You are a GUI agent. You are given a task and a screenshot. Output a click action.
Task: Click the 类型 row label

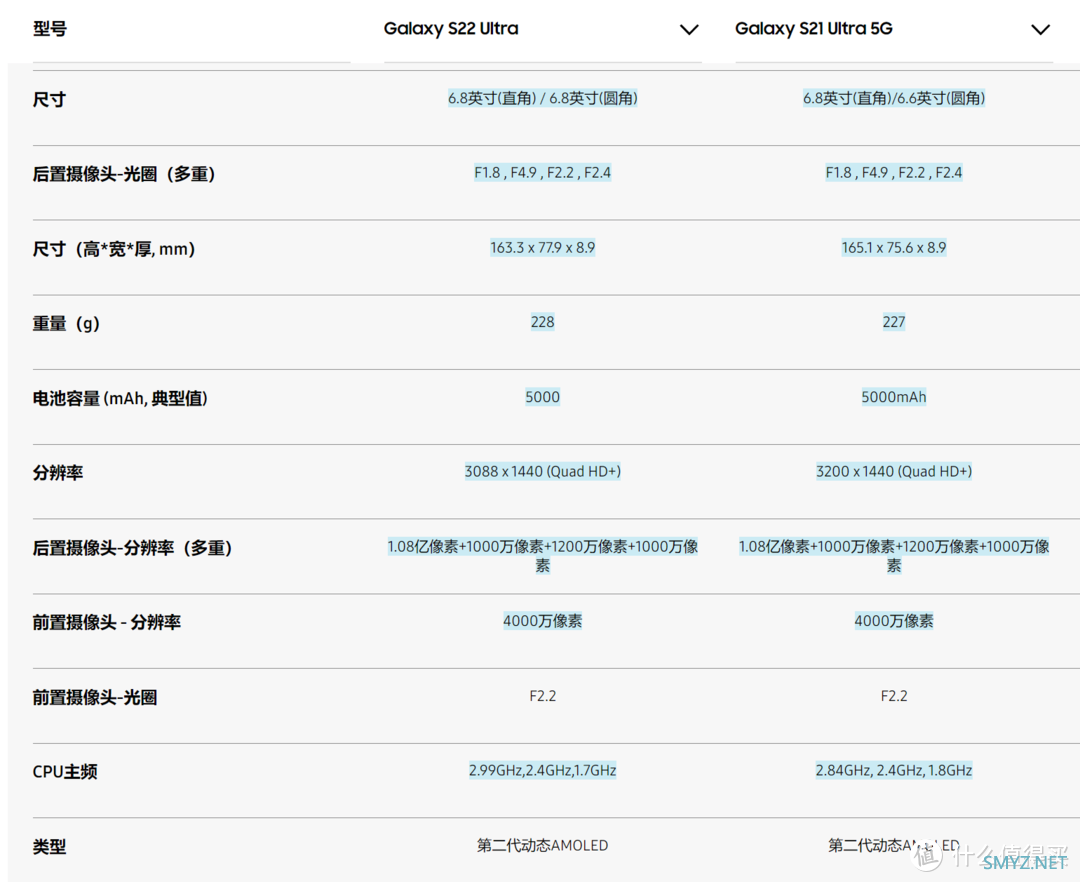pos(50,847)
